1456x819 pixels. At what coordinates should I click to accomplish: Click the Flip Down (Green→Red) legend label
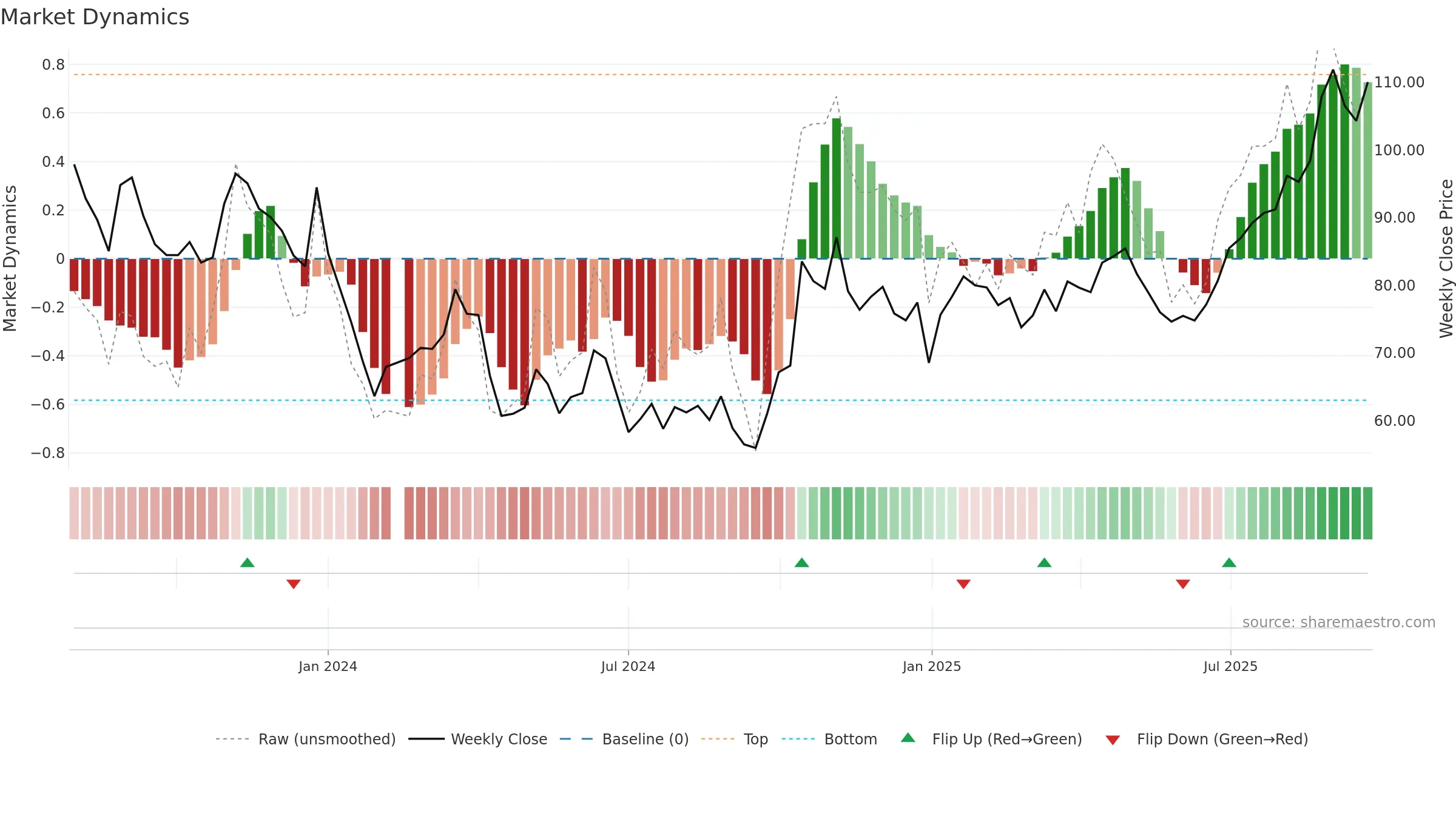[x=1222, y=739]
